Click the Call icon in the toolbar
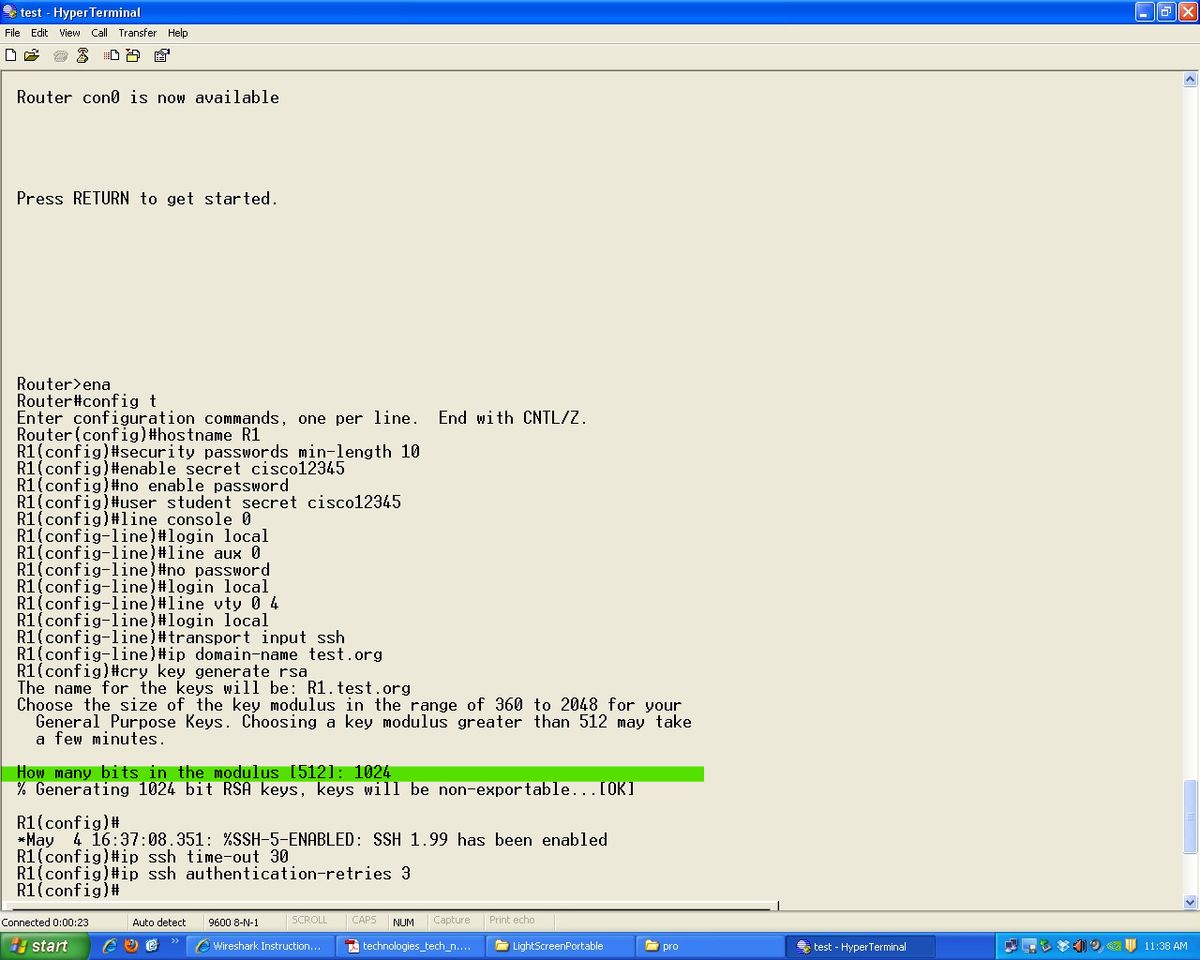The height and width of the screenshot is (960, 1200). 60,55
